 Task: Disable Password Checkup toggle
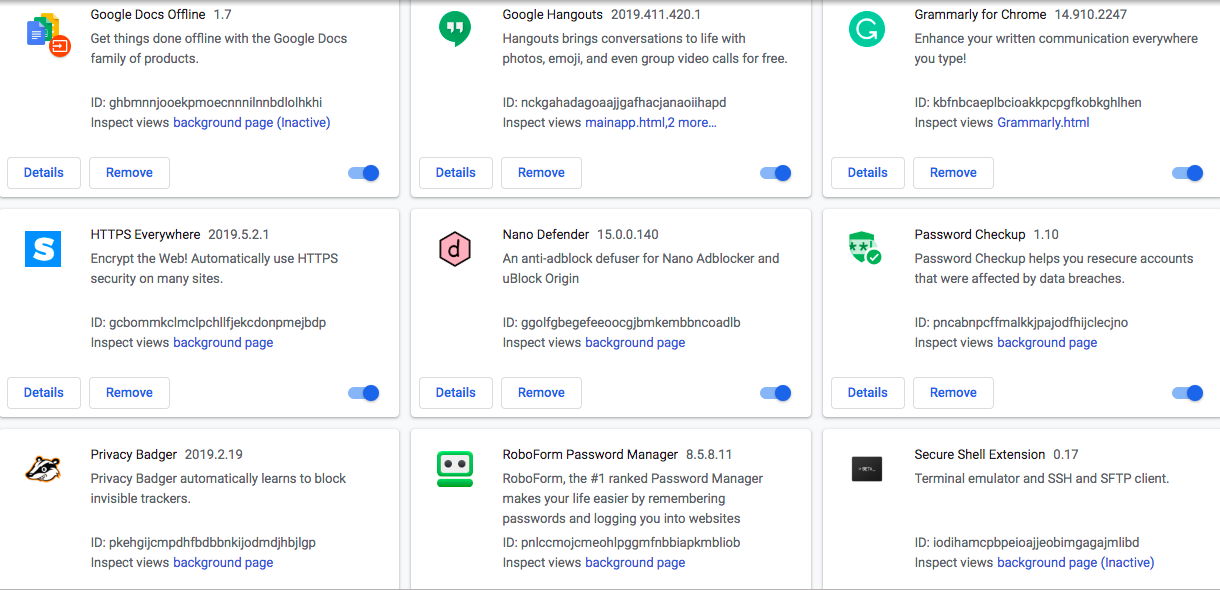click(x=1188, y=393)
